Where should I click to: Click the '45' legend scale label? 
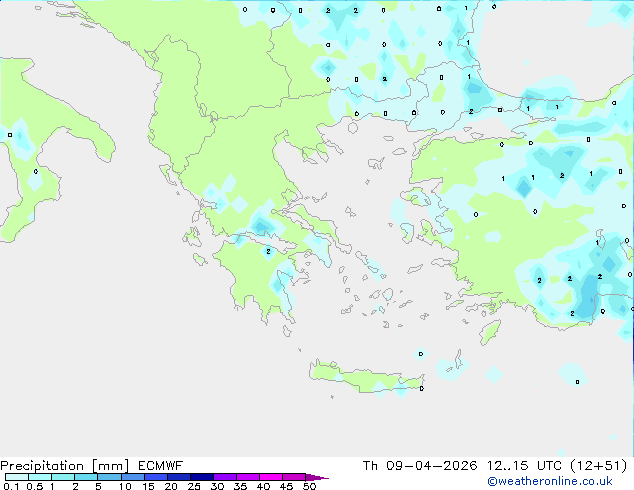pos(286,486)
